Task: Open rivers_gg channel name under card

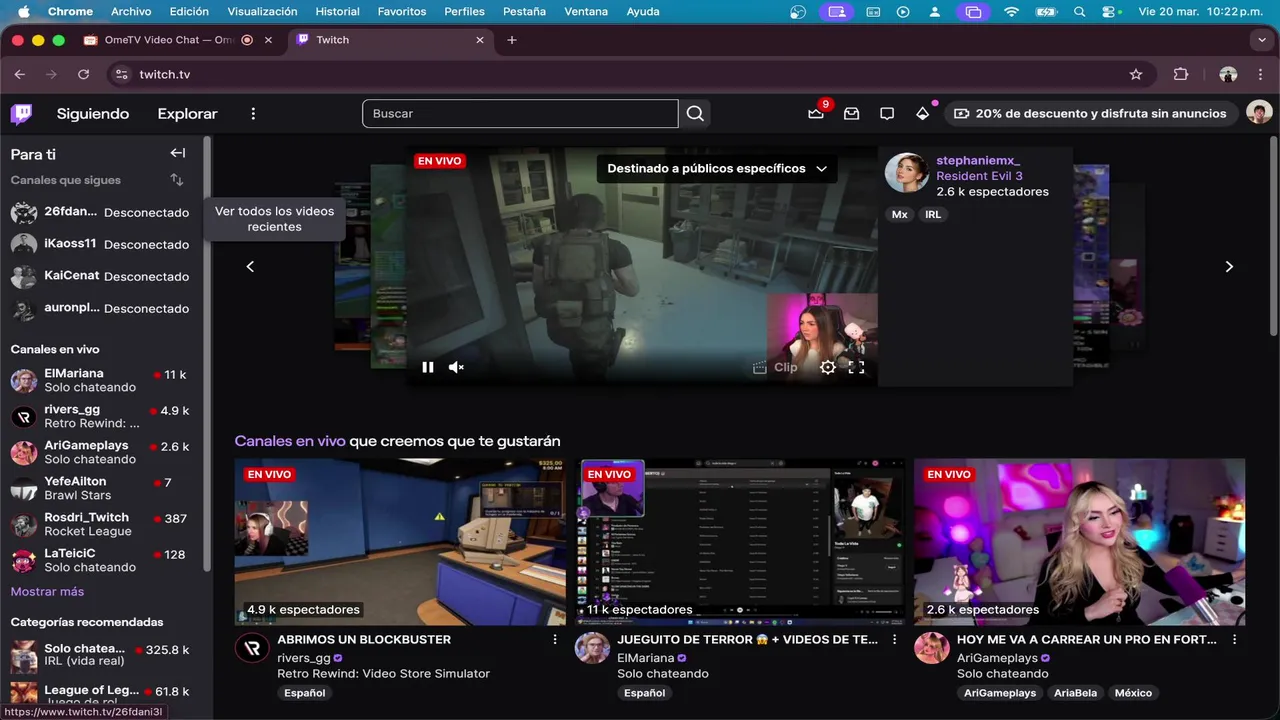Action: pos(304,658)
